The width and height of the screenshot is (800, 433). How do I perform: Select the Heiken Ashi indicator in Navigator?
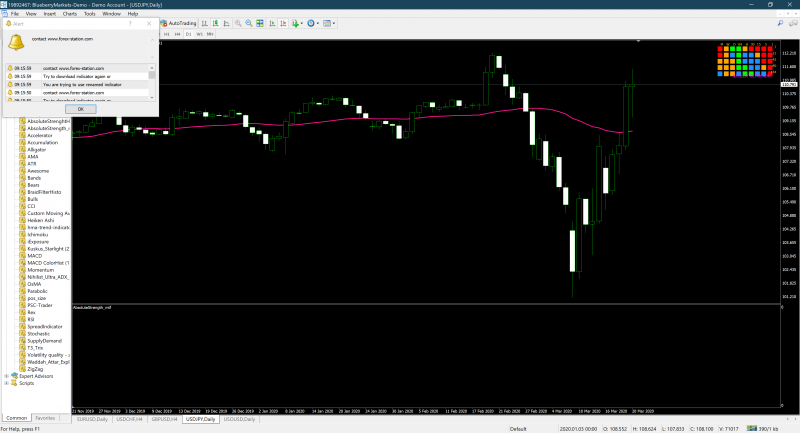tap(40, 220)
